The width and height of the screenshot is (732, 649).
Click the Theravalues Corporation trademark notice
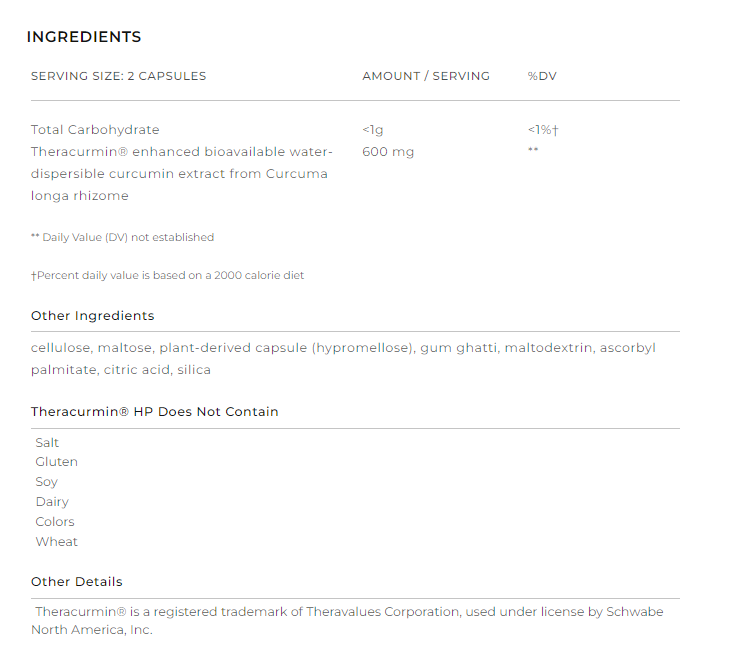click(349, 620)
